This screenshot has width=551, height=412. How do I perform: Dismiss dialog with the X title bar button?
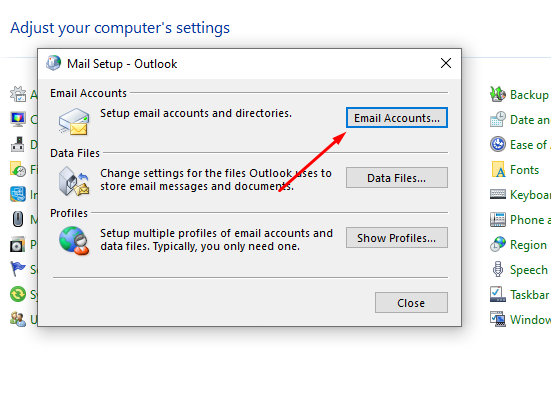[446, 63]
